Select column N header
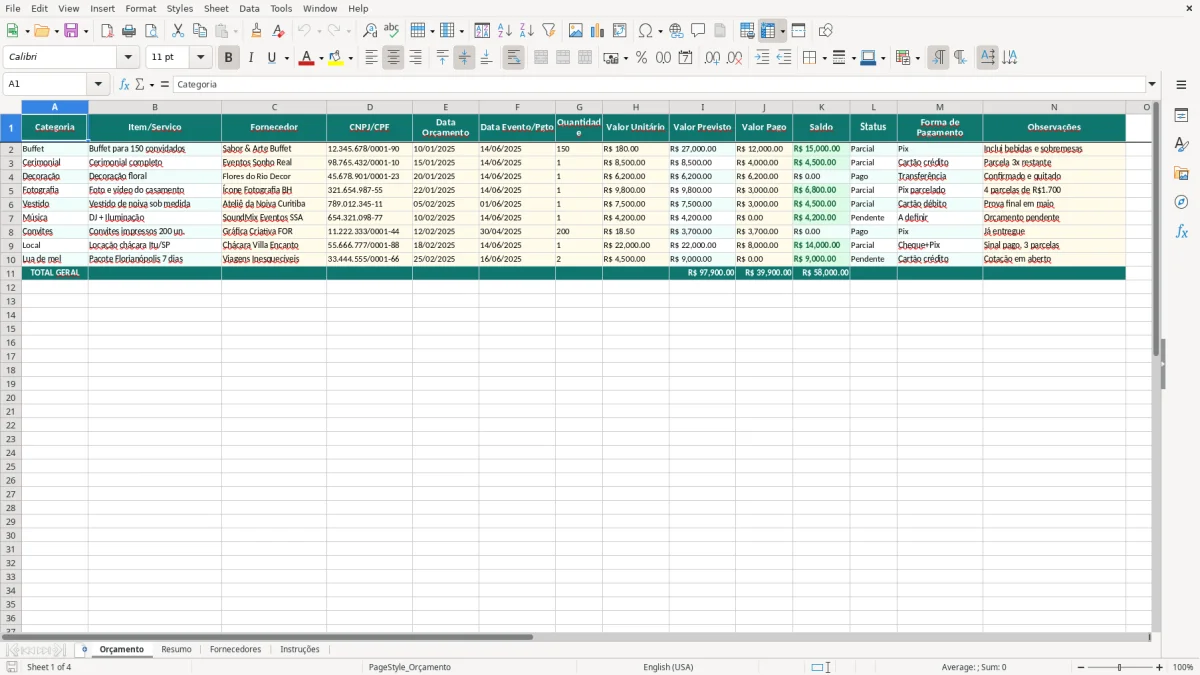The width and height of the screenshot is (1200, 675). (x=1054, y=107)
